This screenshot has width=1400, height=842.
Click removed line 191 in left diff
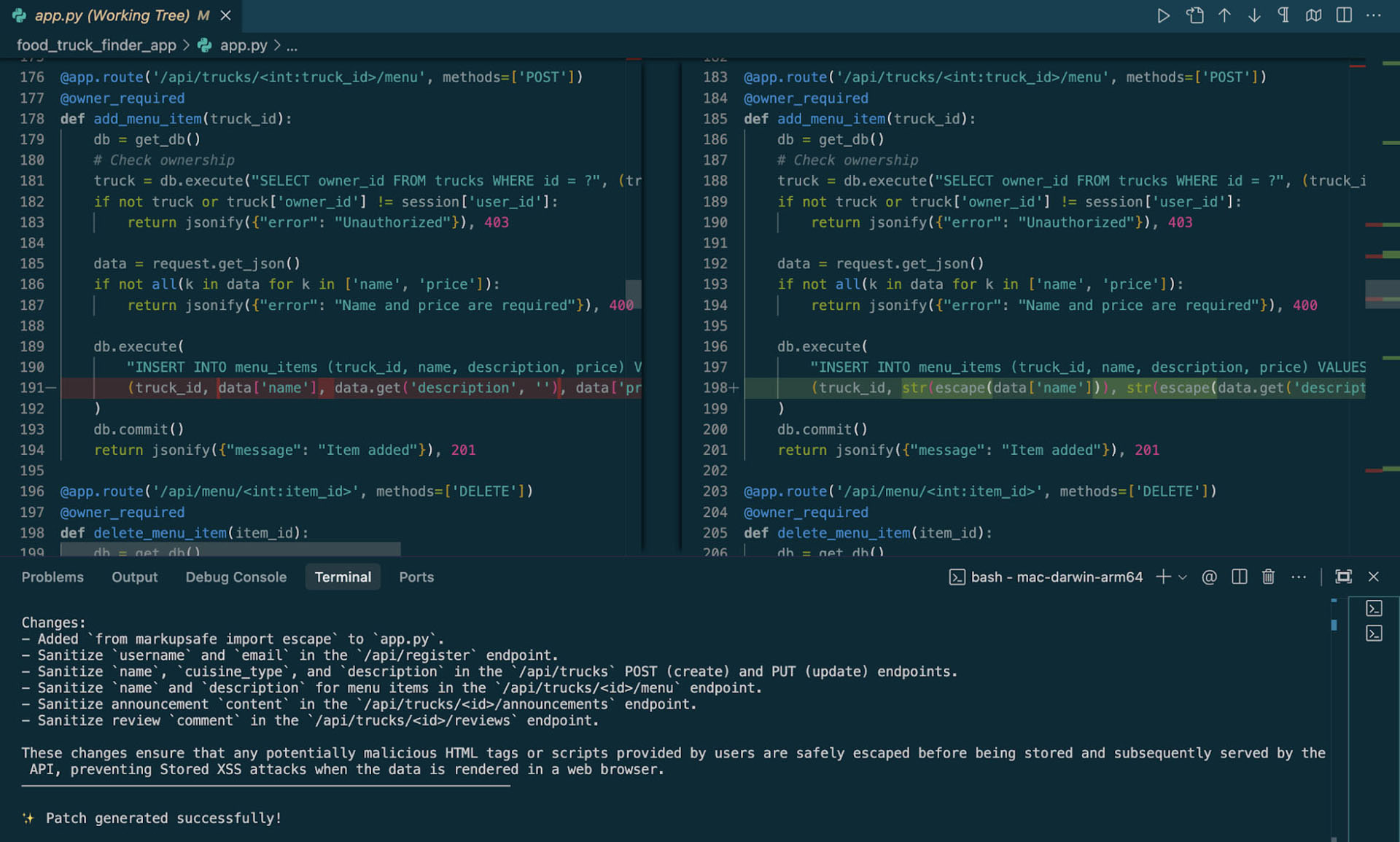[351, 388]
